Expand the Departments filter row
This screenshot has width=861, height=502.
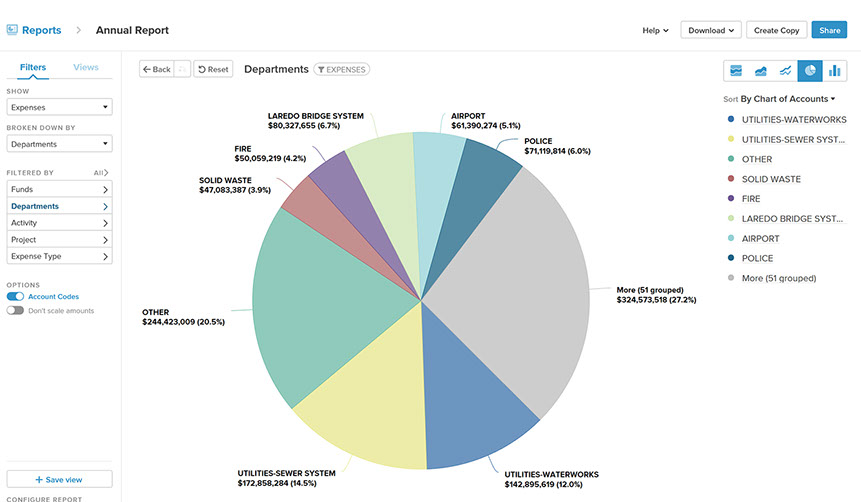coord(59,206)
